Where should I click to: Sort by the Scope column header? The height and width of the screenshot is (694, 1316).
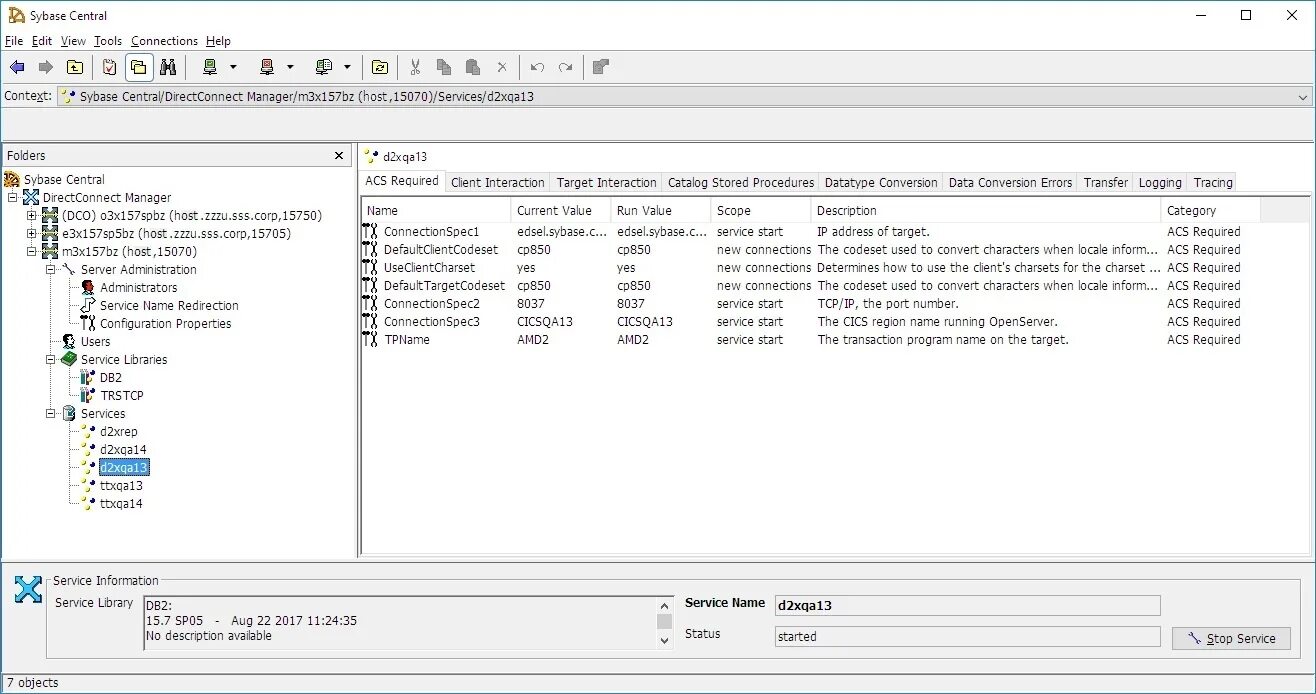[x=761, y=211]
